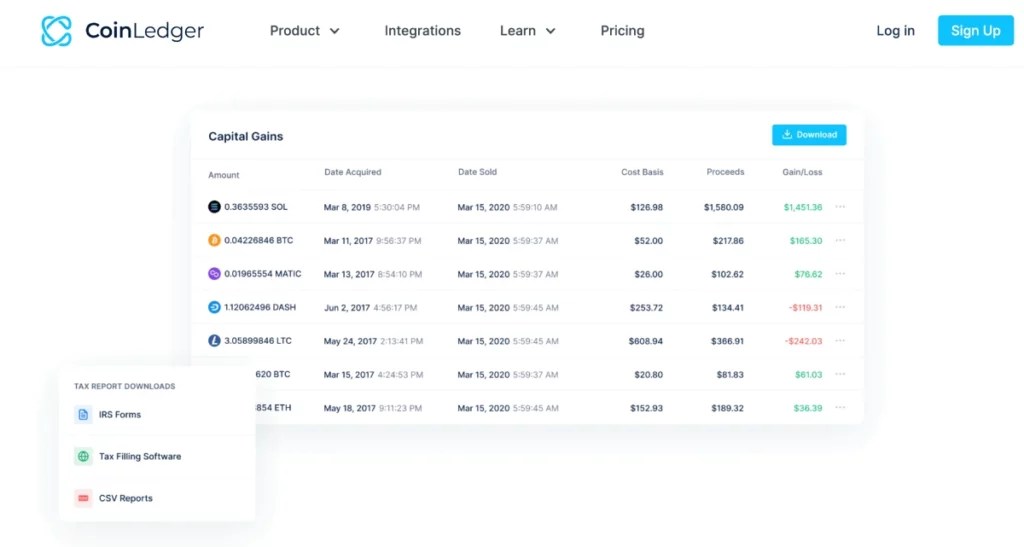This screenshot has width=1024, height=547.
Task: Click the 0.3635593 SOL amount
Action: pos(256,207)
